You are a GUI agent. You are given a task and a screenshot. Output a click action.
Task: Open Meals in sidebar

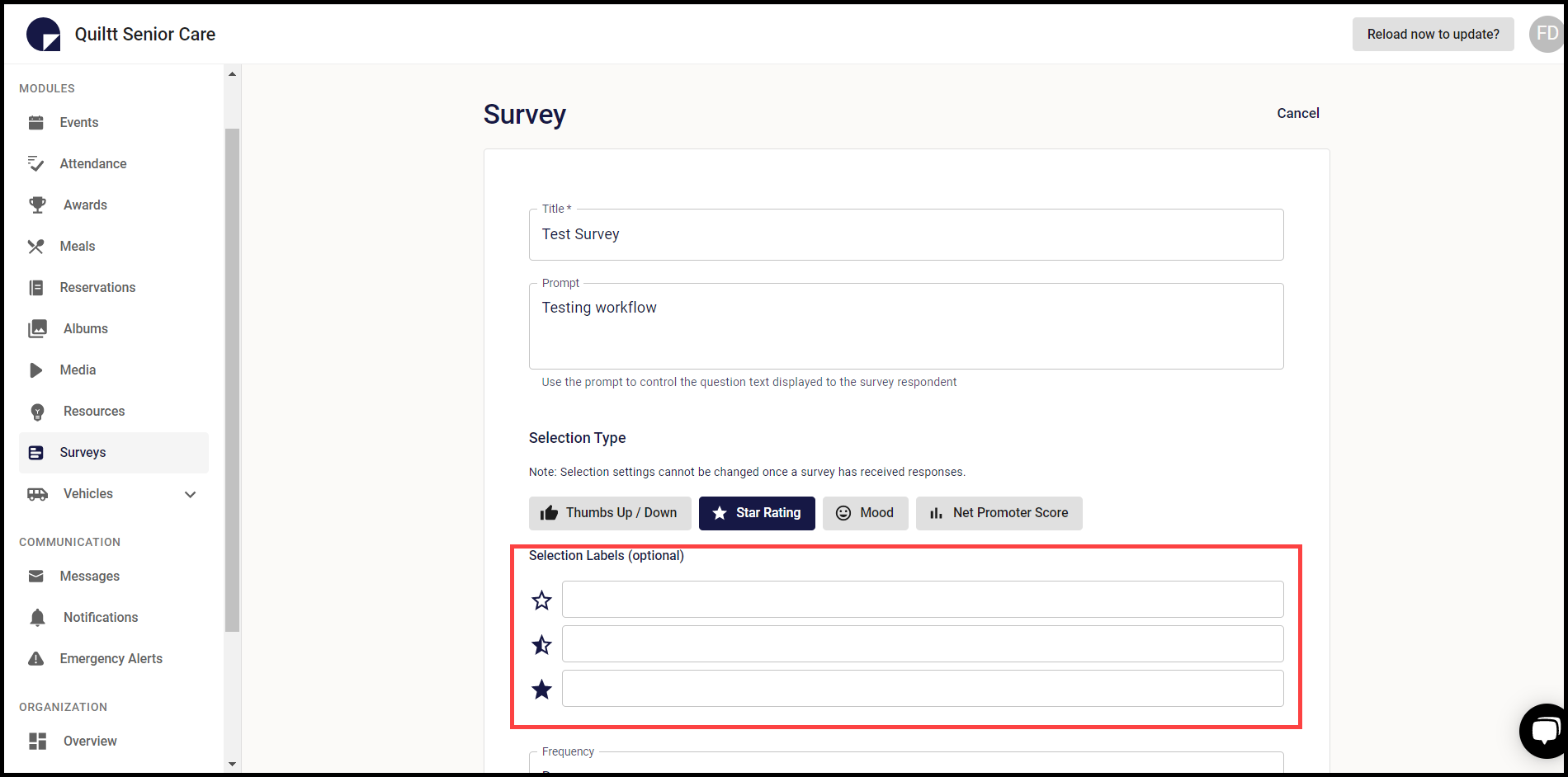click(x=114, y=247)
